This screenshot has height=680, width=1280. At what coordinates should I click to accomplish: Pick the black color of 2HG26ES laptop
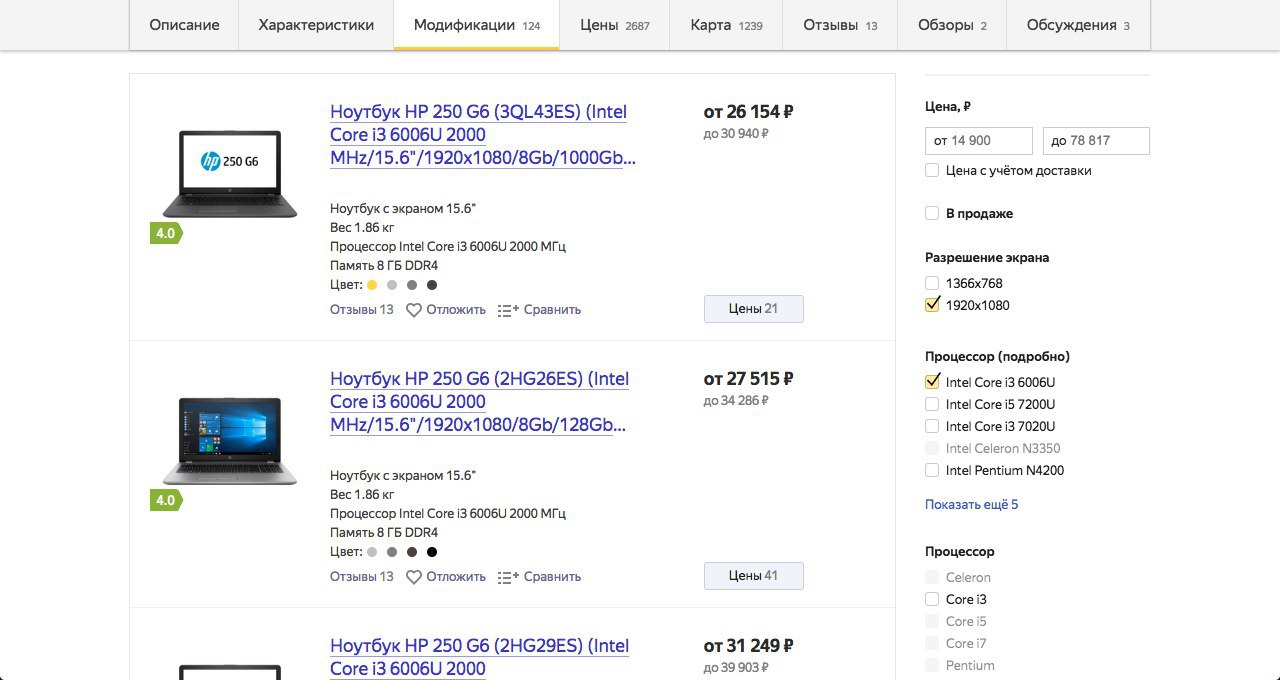432,552
